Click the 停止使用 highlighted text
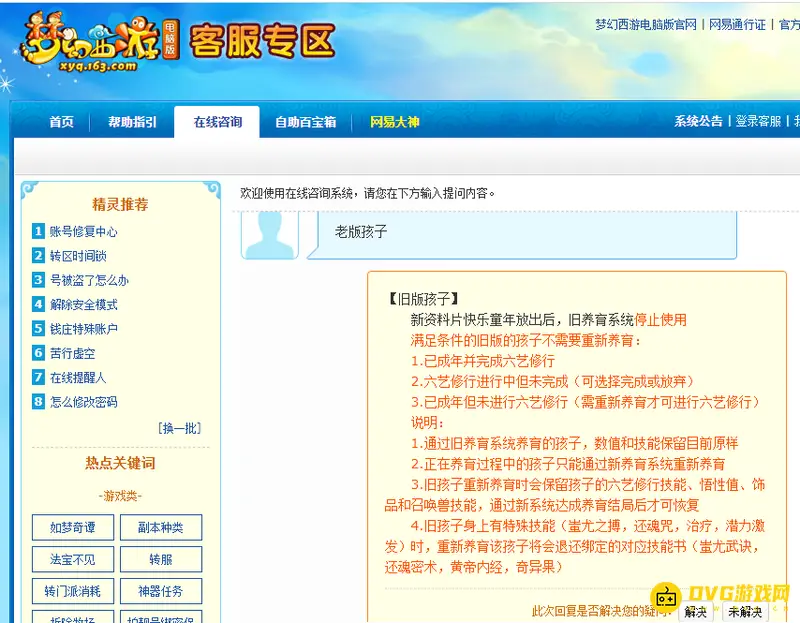Image resolution: width=800 pixels, height=623 pixels. click(x=661, y=319)
